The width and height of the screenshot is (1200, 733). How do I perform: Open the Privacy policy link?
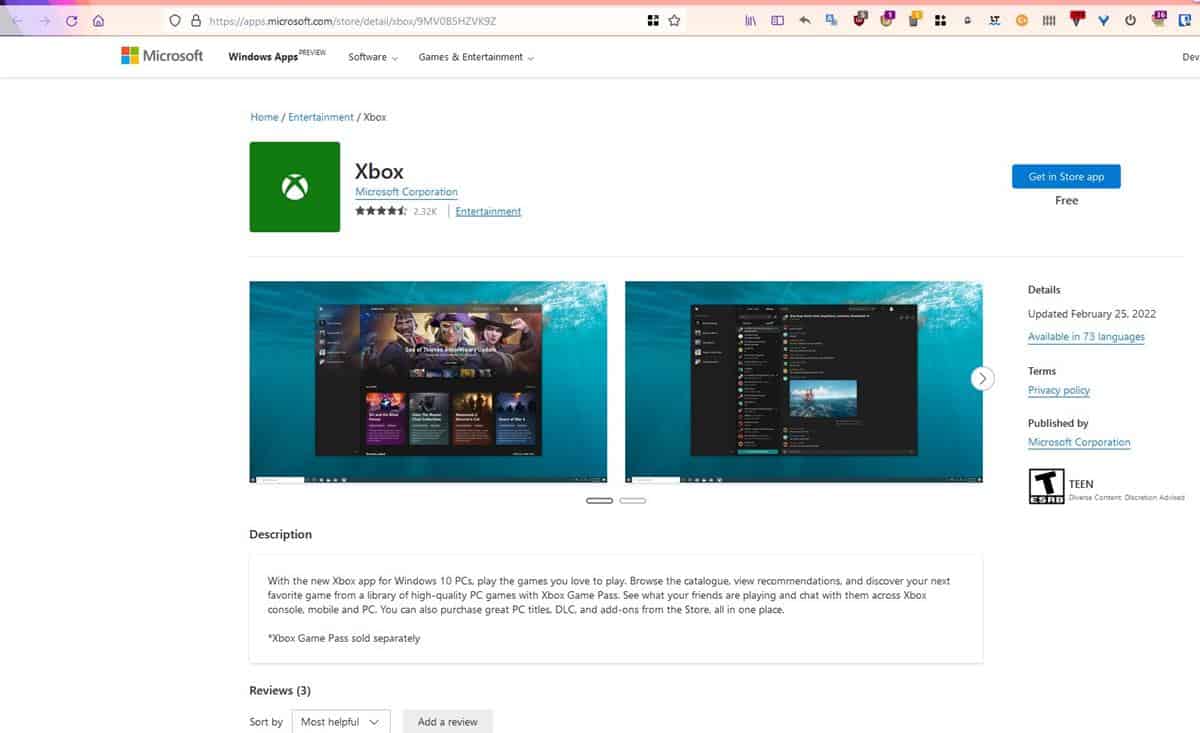click(1058, 390)
